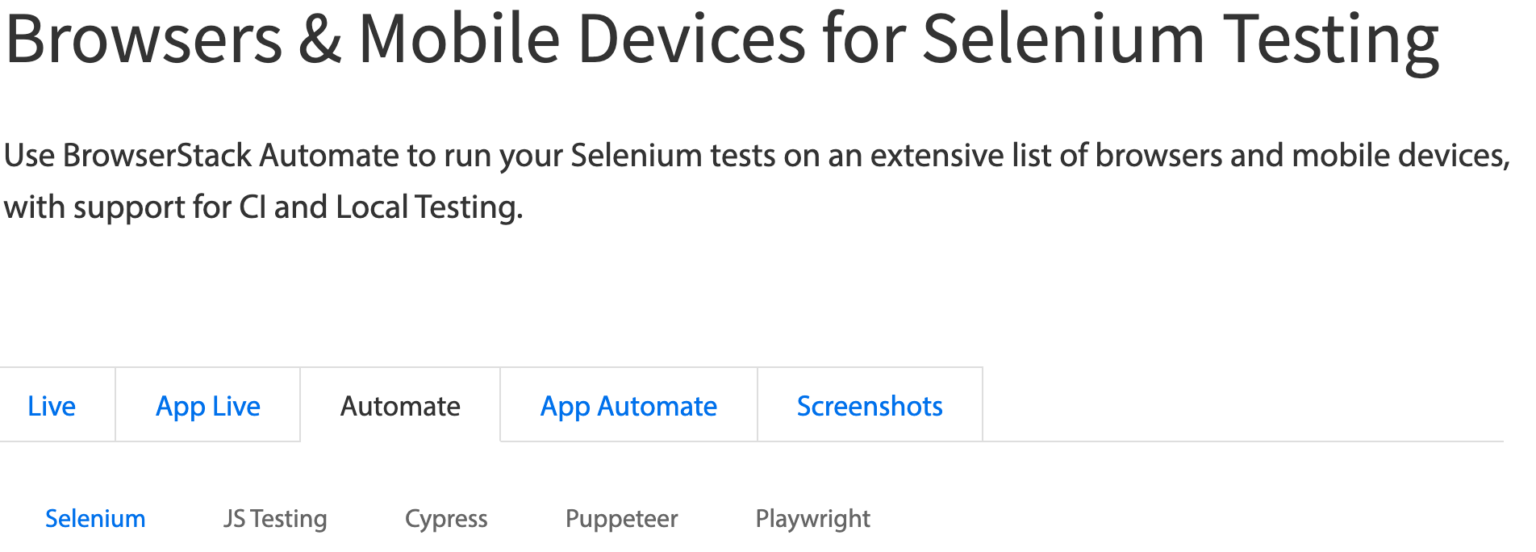Open the Screenshots tab
This screenshot has height=552, width=1536.
[x=869, y=406]
